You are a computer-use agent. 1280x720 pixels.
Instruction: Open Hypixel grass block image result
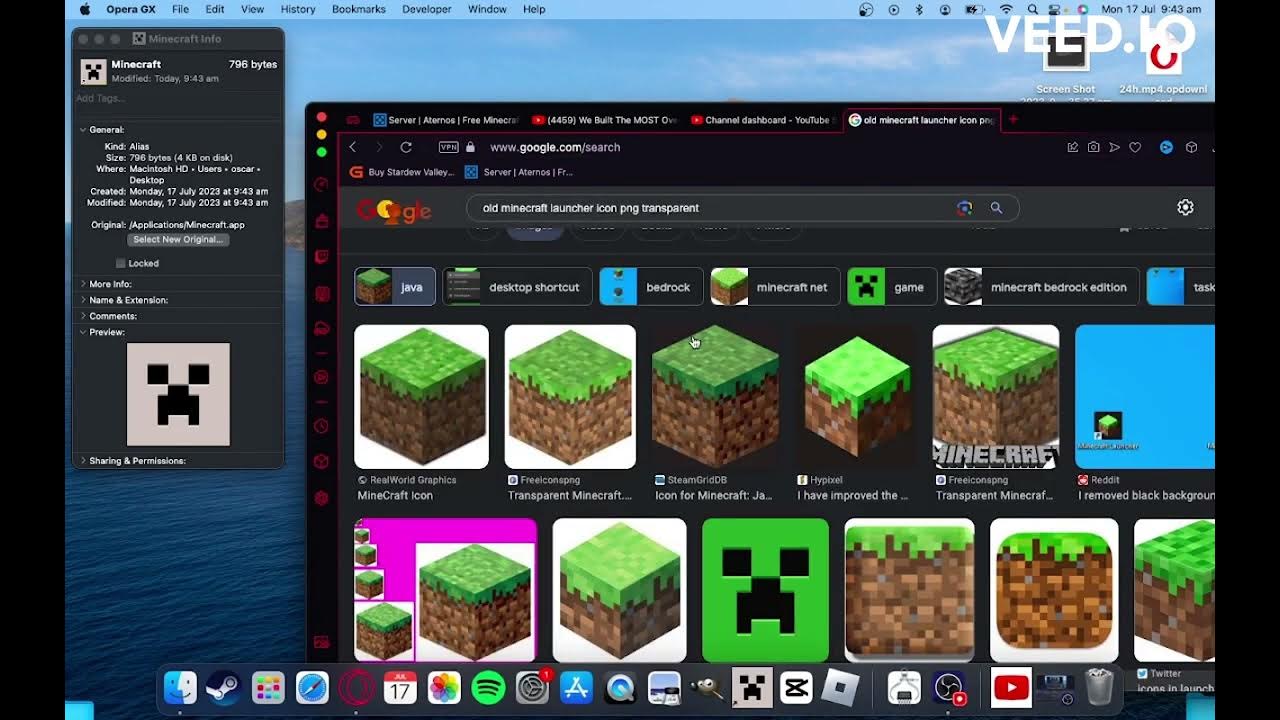pos(858,397)
